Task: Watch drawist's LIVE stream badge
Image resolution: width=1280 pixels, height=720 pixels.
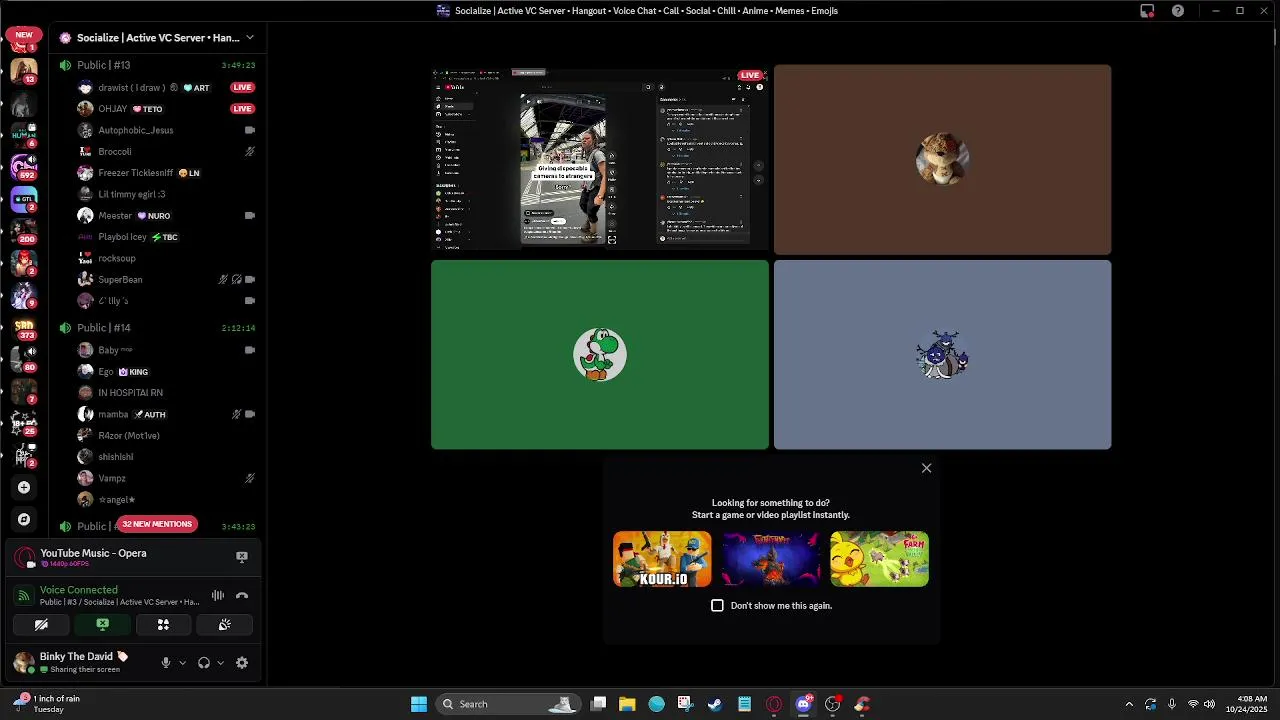Action: pos(242,88)
